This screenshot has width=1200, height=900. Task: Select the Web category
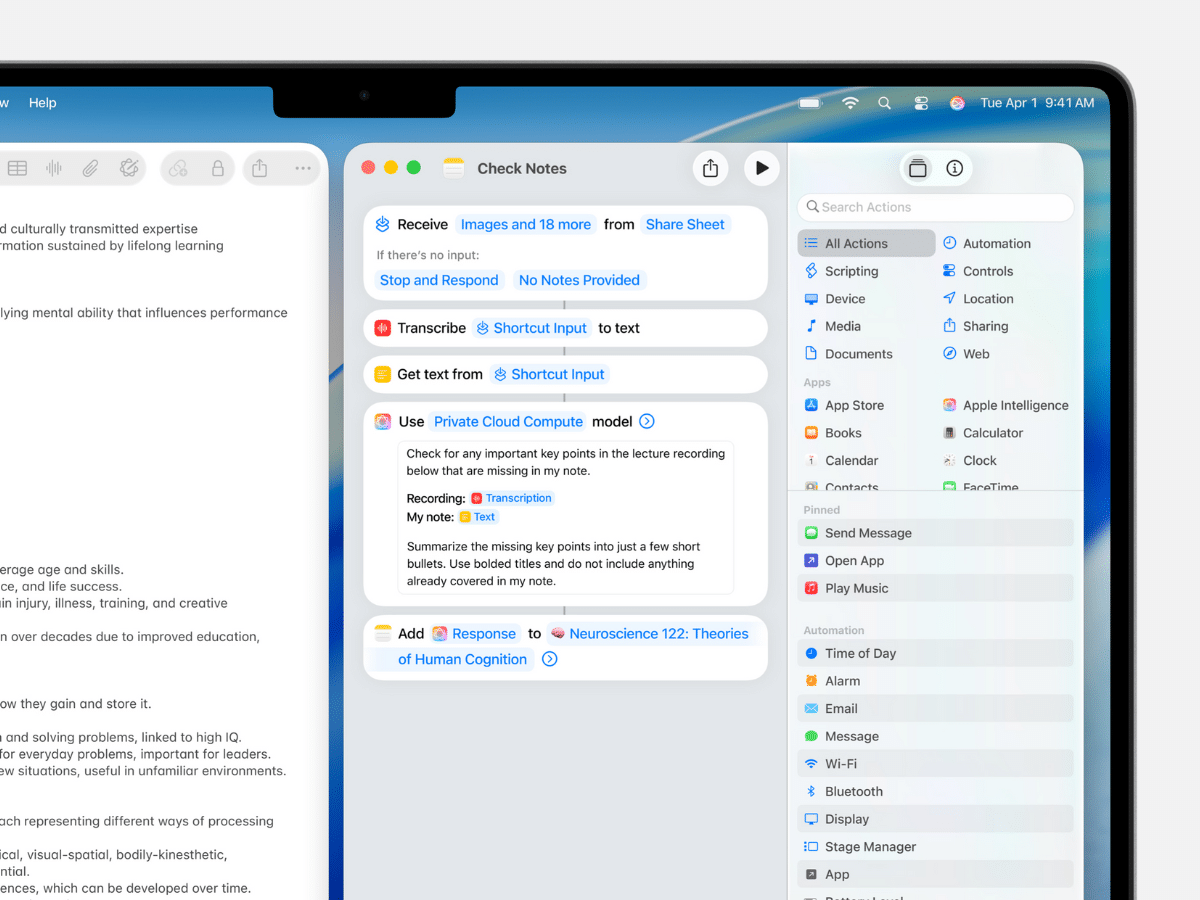[x=966, y=354]
